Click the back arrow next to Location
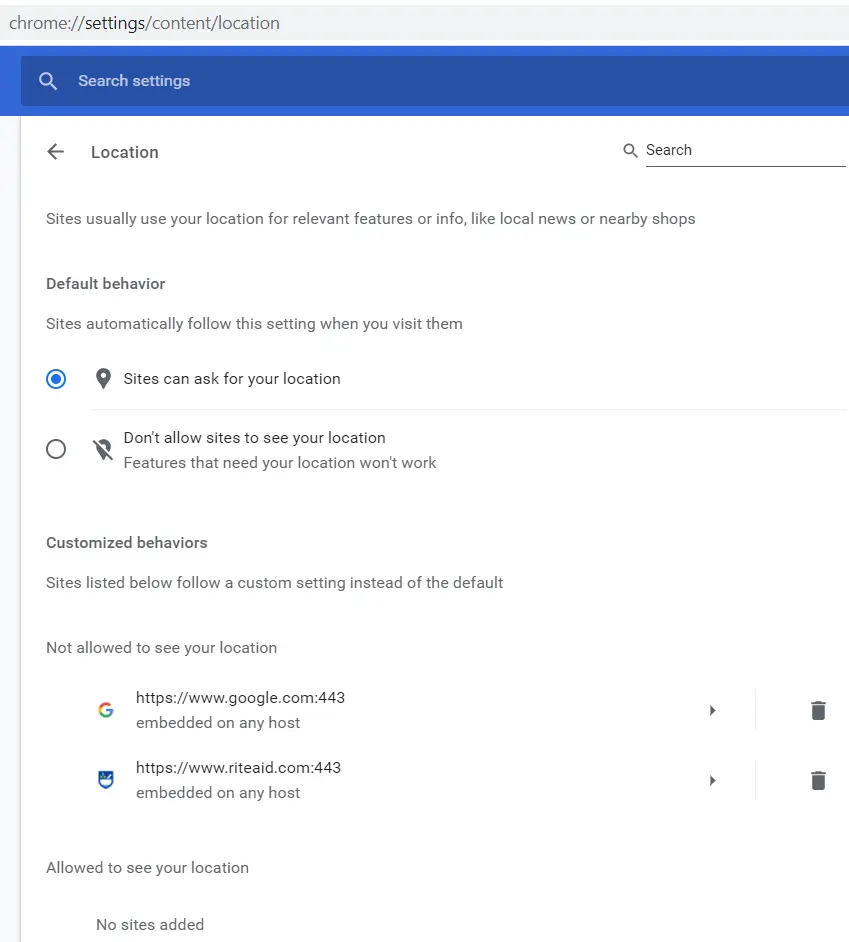Image resolution: width=849 pixels, height=942 pixels. pyautogui.click(x=55, y=152)
